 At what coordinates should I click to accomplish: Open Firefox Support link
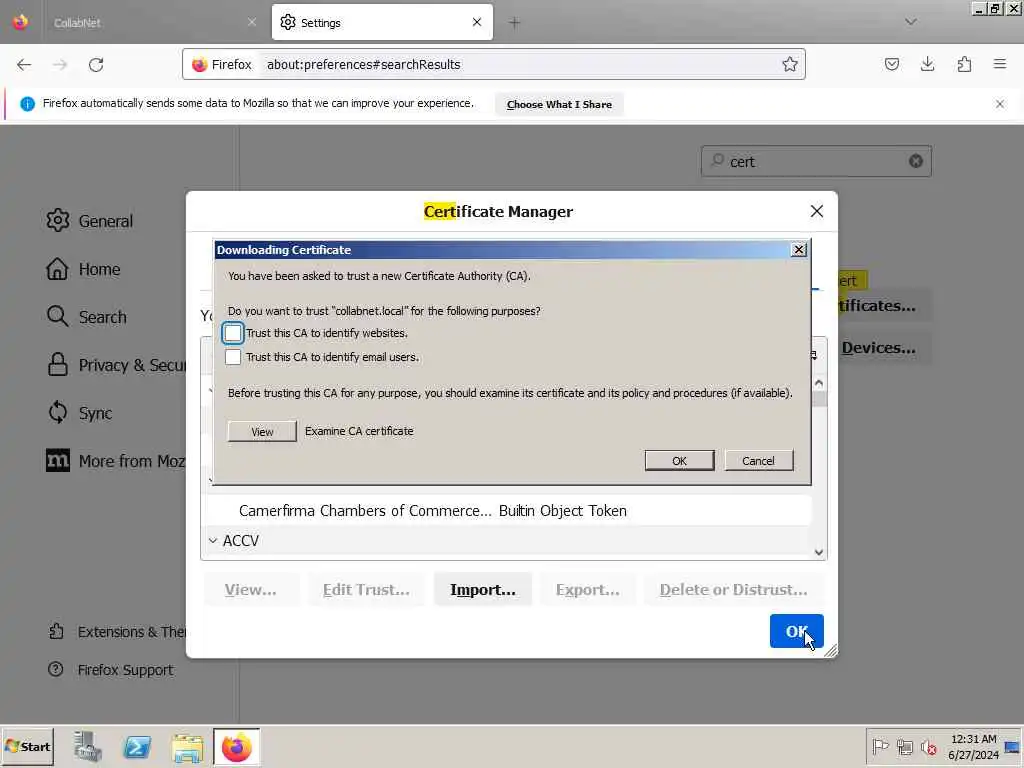111,669
